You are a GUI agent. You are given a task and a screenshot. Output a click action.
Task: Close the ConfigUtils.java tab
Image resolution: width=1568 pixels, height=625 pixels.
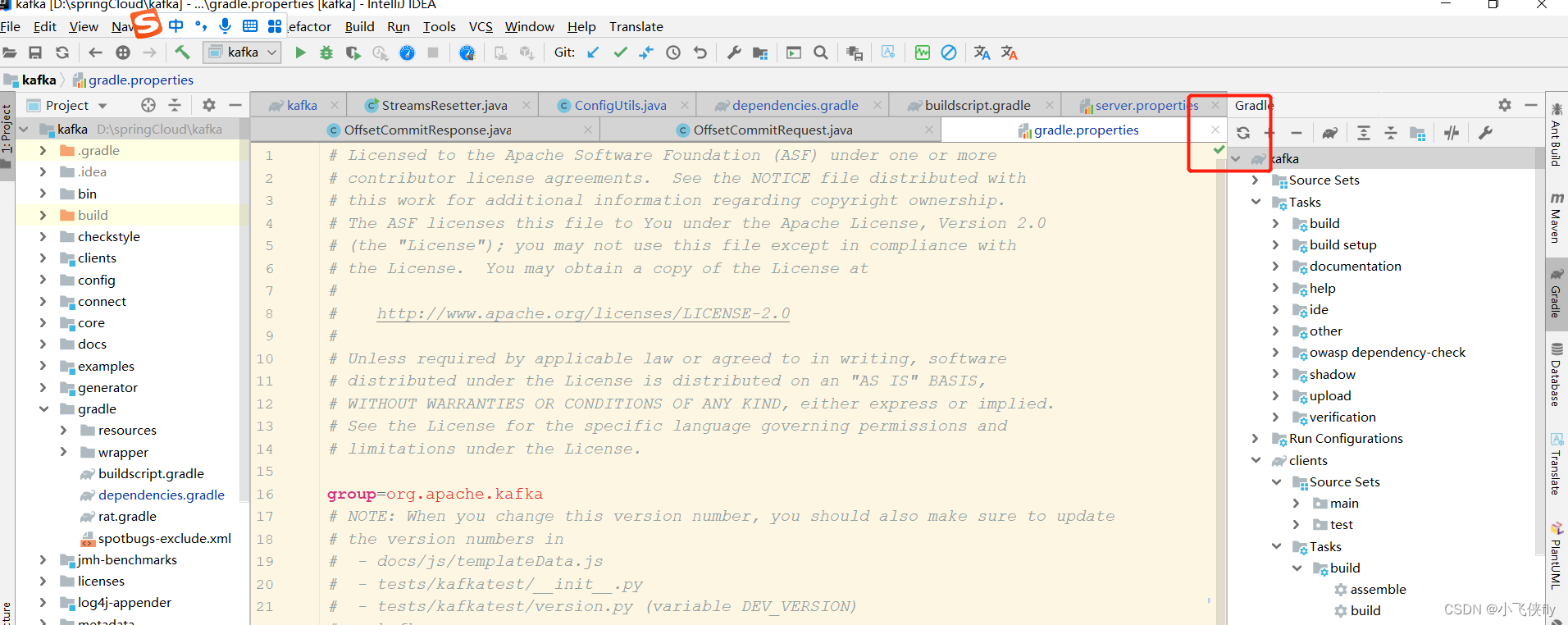click(685, 105)
